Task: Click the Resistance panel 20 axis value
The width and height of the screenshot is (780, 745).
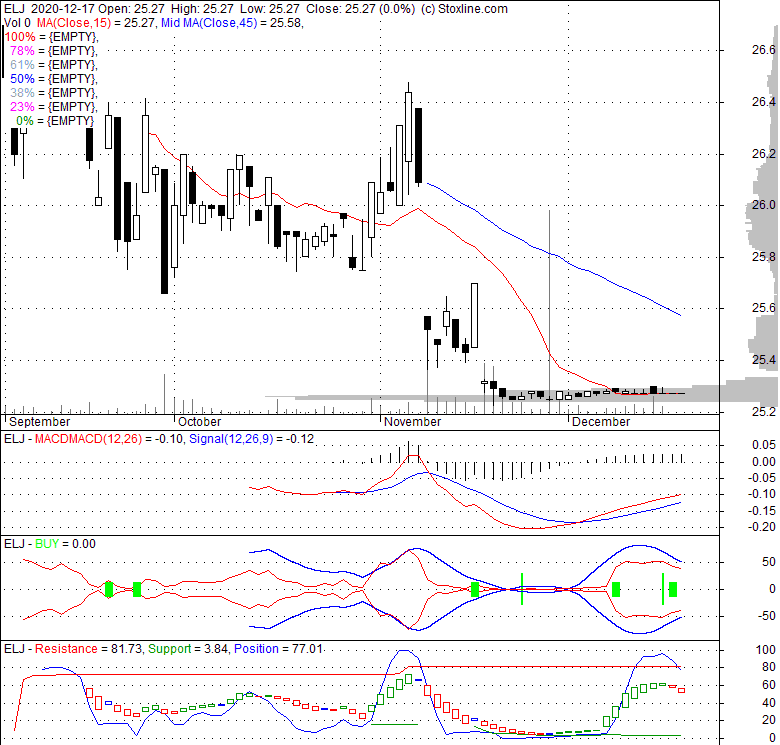Action: point(769,720)
